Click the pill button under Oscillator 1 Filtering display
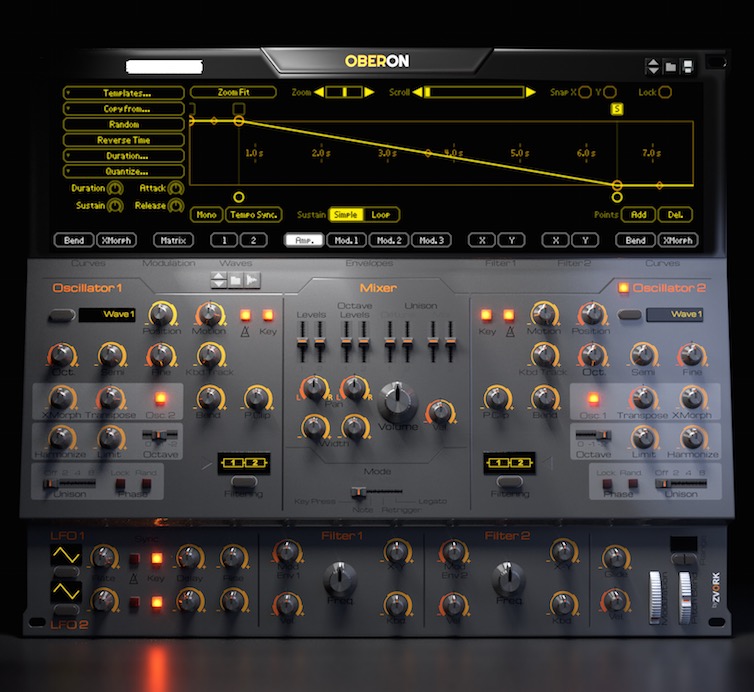754x692 pixels. (244, 481)
